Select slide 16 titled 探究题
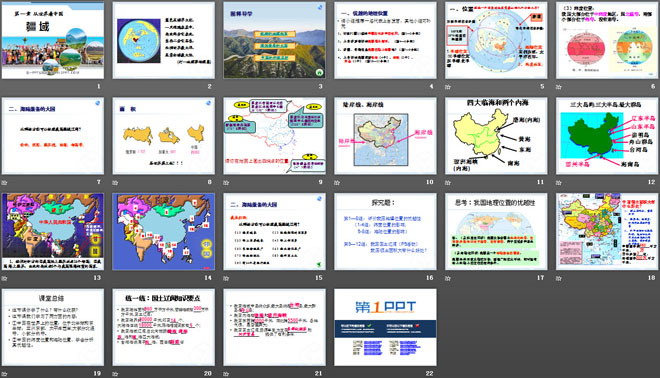 385,232
